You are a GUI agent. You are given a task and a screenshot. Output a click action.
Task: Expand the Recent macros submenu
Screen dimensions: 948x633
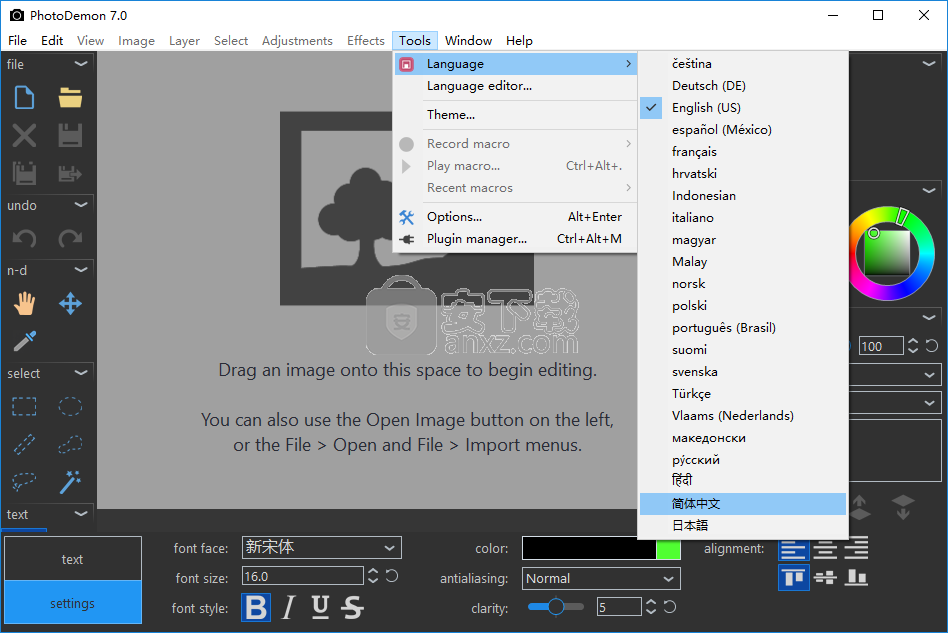click(x=515, y=188)
